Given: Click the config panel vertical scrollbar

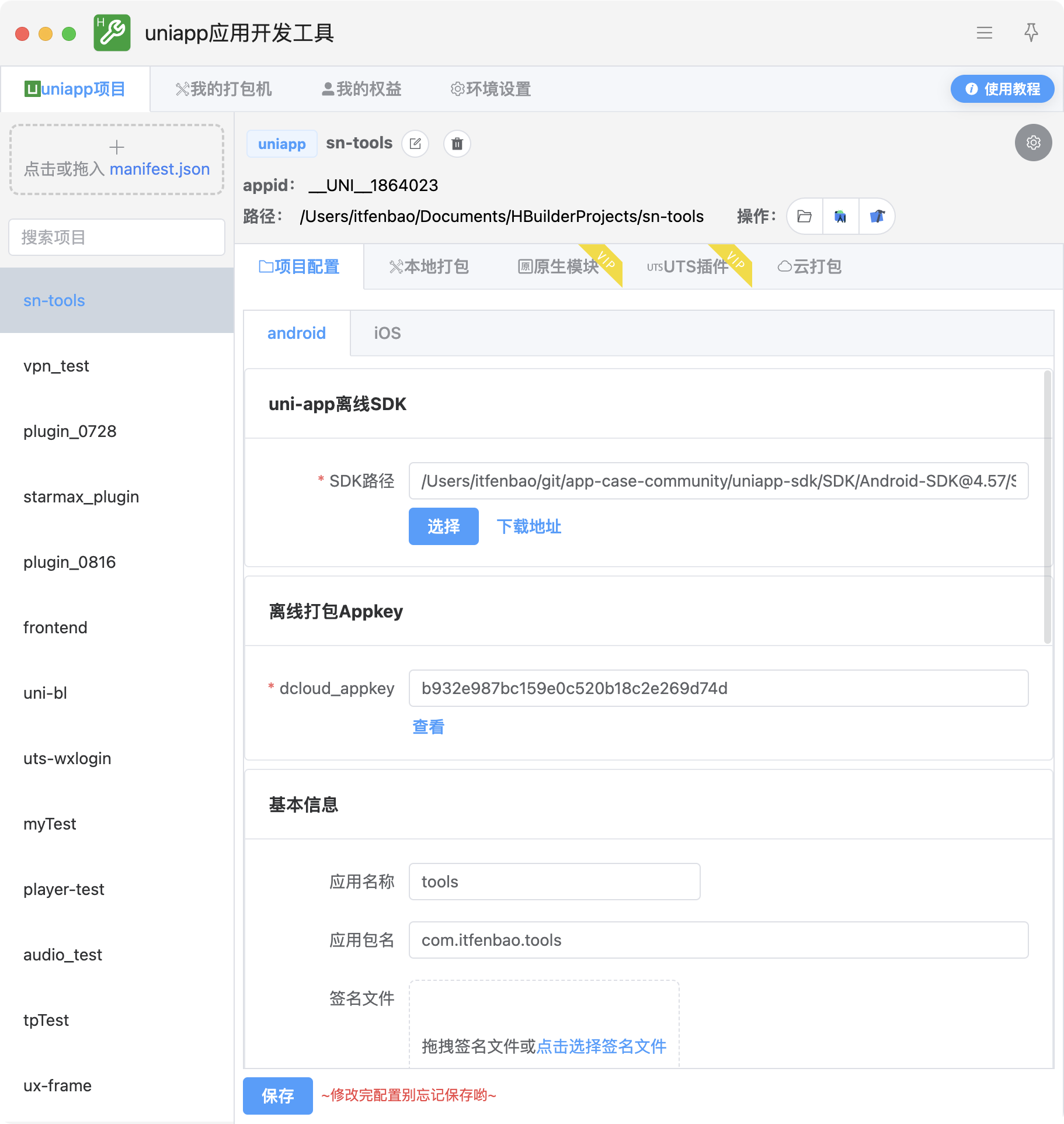Looking at the screenshot, I should (1048, 507).
